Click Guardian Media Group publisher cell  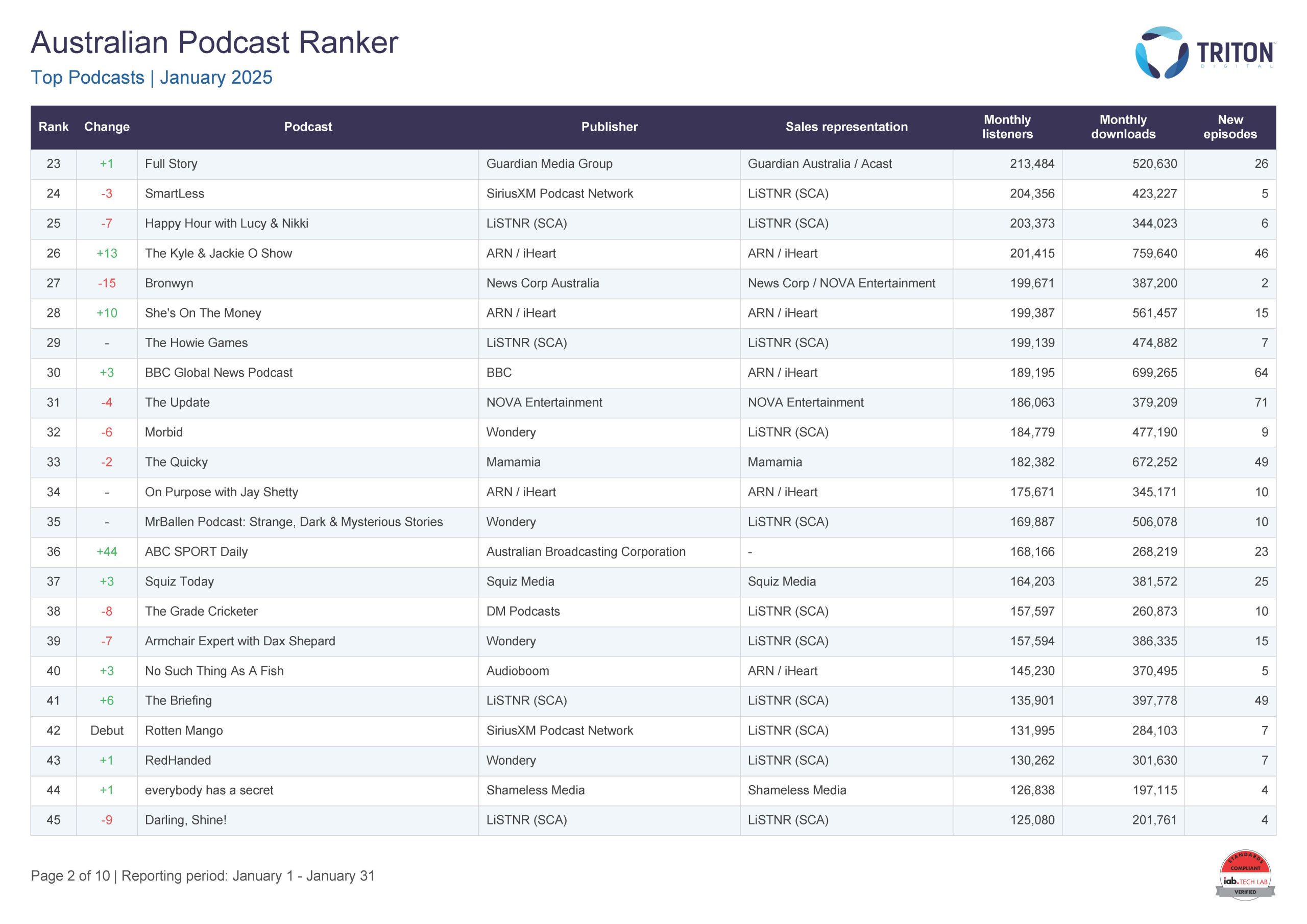click(549, 164)
